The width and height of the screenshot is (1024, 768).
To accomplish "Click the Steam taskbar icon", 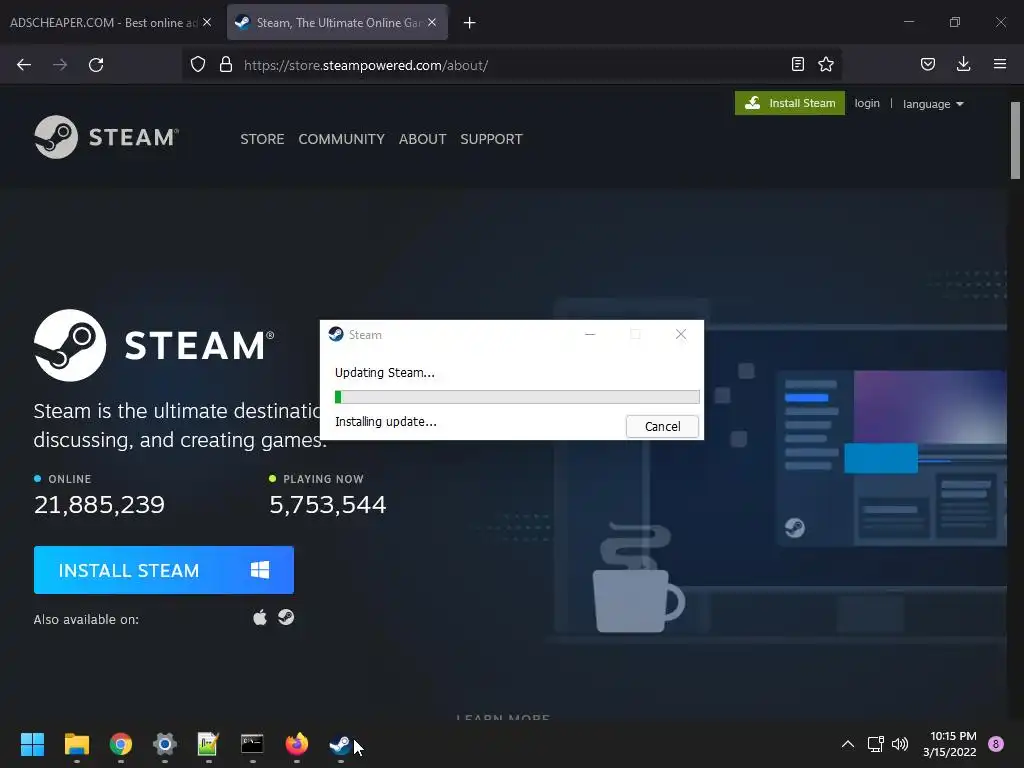I will point(340,744).
